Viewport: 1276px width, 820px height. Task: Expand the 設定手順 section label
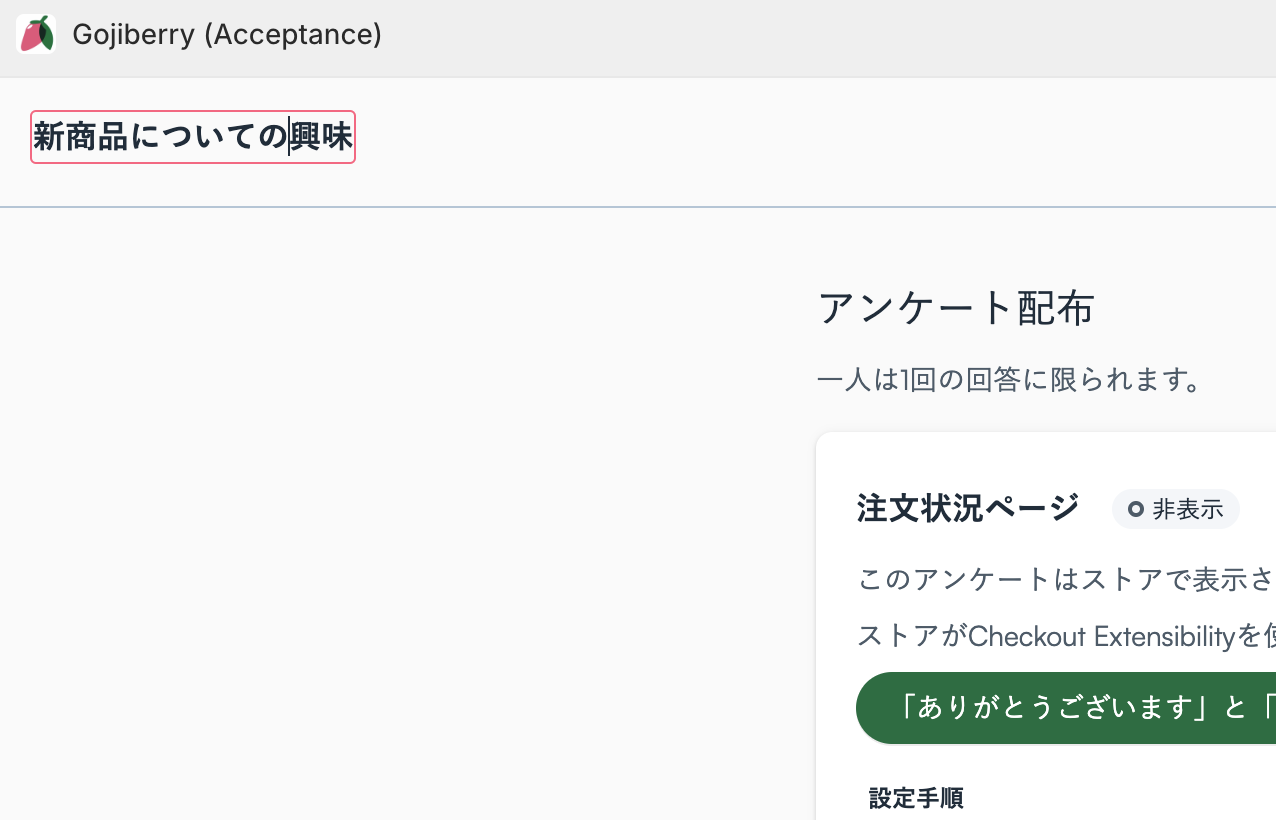915,798
